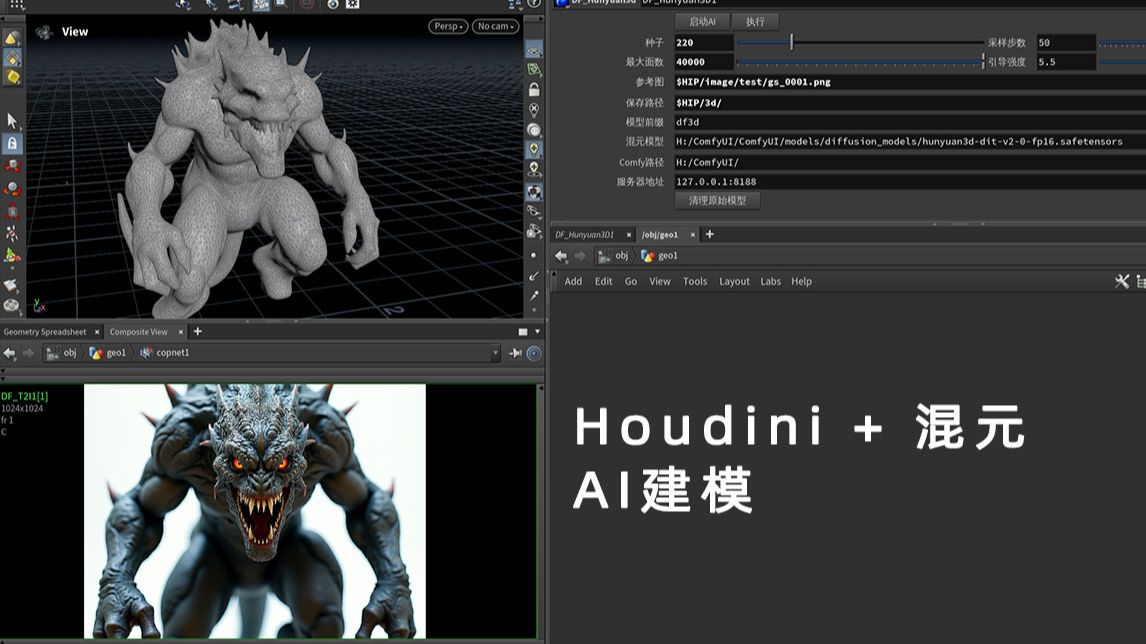The image size is (1146, 644).
Task: Go forward in Composite View path
Action: coord(29,353)
